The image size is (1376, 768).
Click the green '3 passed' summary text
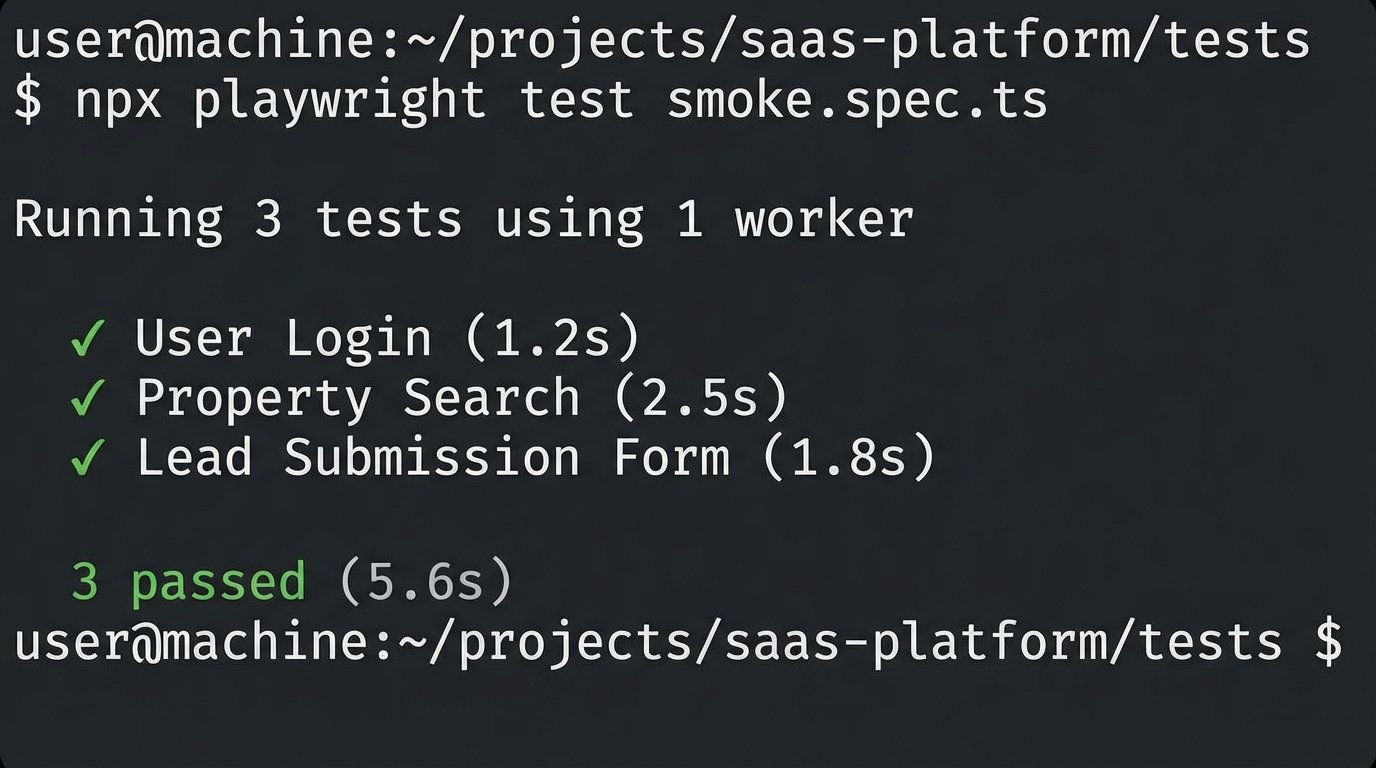188,582
